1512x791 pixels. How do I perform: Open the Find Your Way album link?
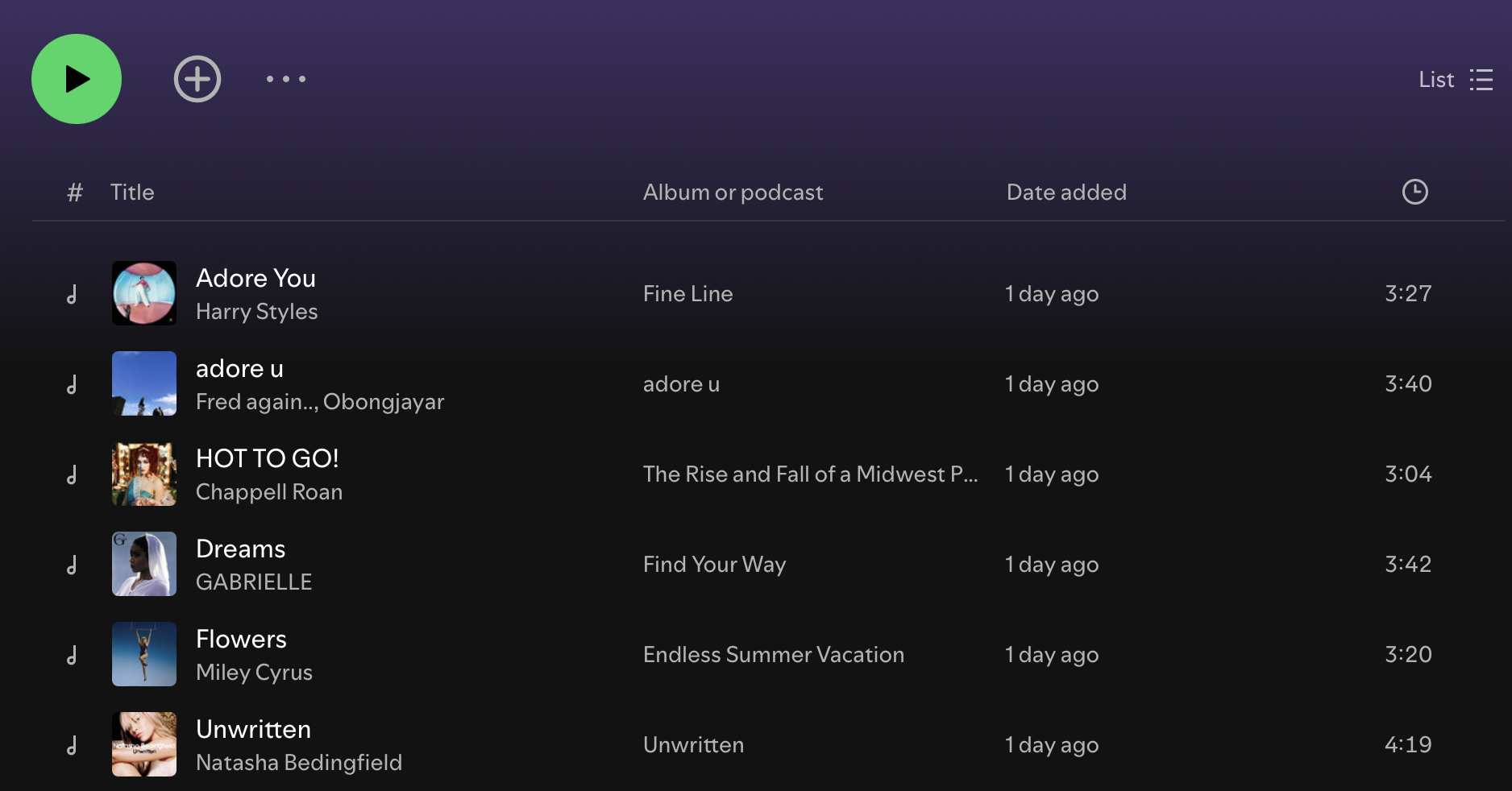pos(714,565)
